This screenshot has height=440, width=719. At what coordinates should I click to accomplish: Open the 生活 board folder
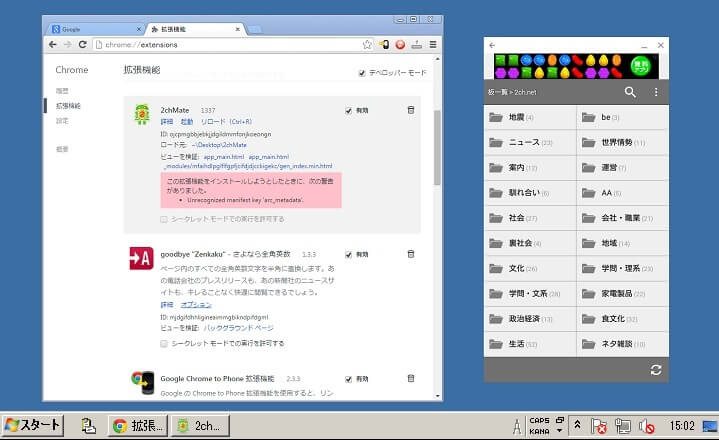coord(530,344)
